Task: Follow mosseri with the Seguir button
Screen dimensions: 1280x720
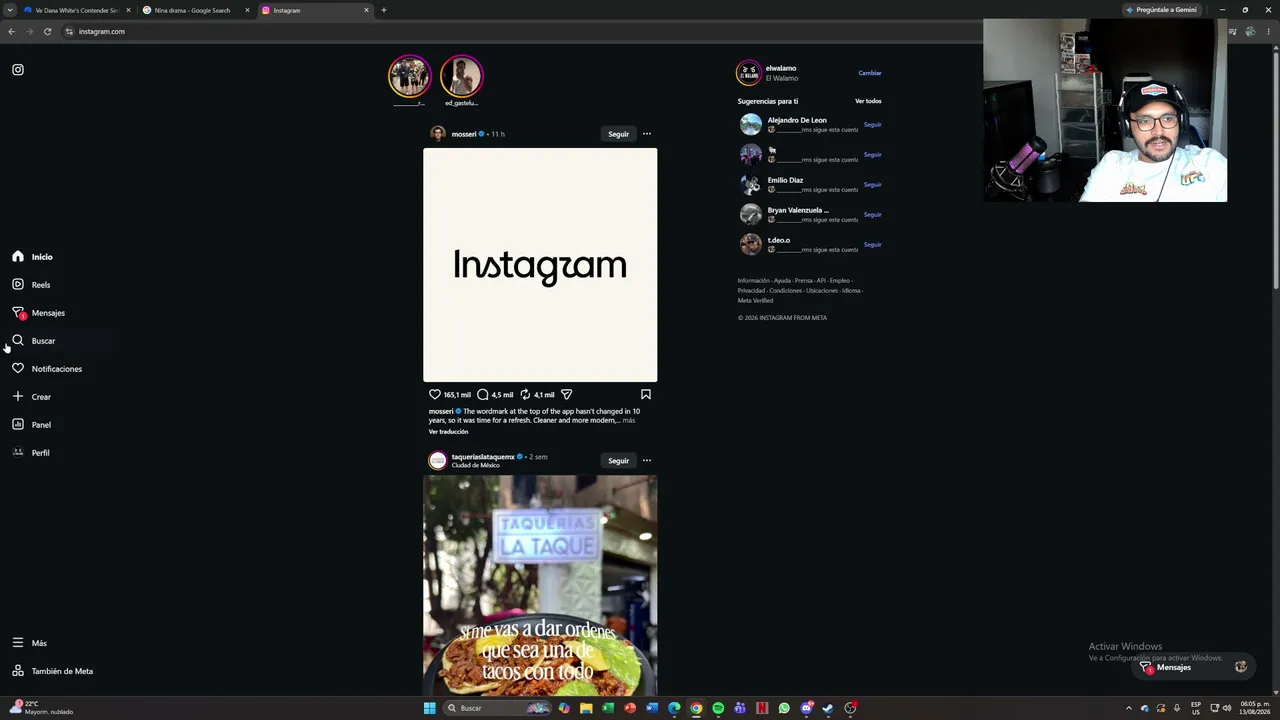Action: tap(619, 134)
